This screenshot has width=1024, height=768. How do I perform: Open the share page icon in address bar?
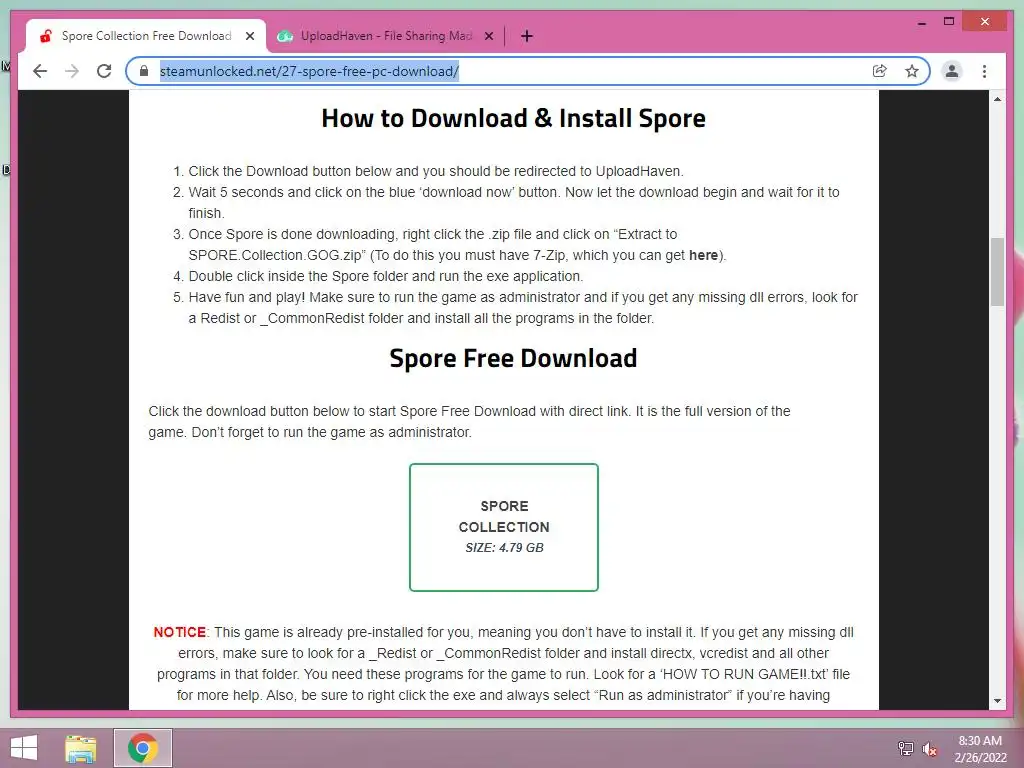pyautogui.click(x=880, y=71)
